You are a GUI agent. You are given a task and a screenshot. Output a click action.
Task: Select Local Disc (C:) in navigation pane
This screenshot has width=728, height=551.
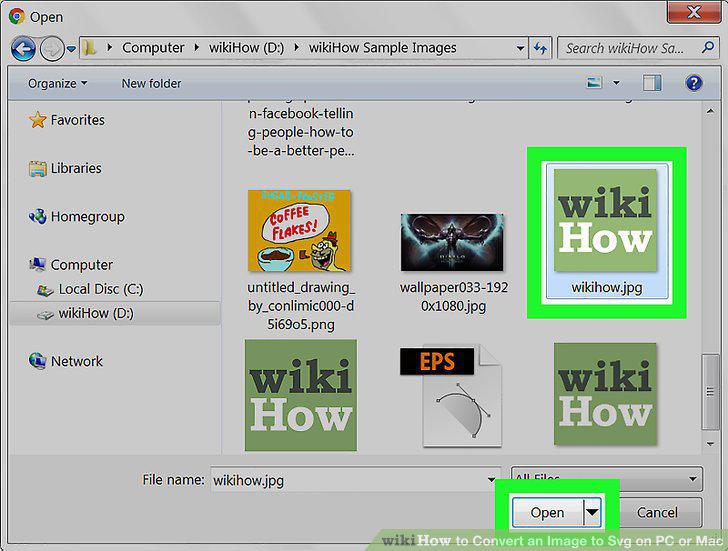101,289
